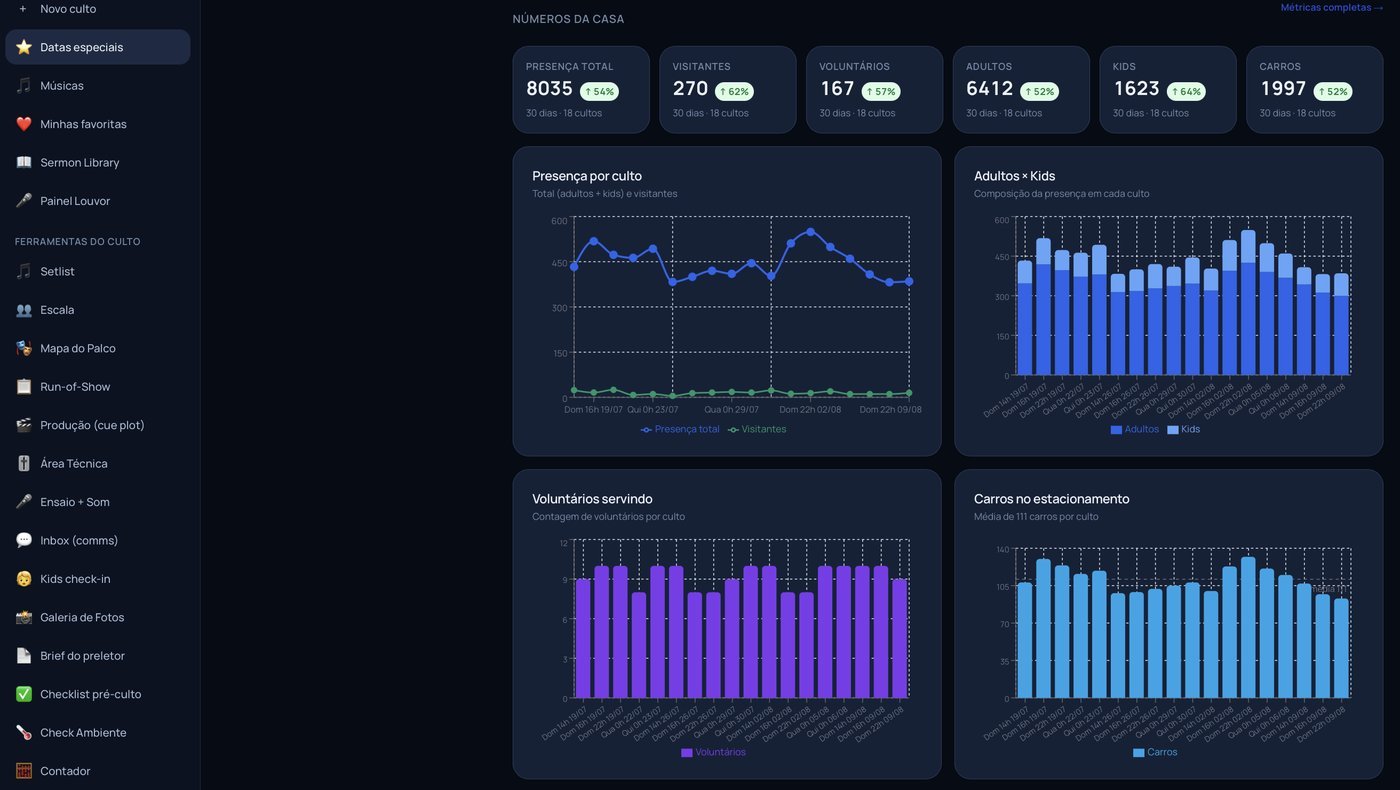Go to Músicas section
The height and width of the screenshot is (790, 1400).
98,86
